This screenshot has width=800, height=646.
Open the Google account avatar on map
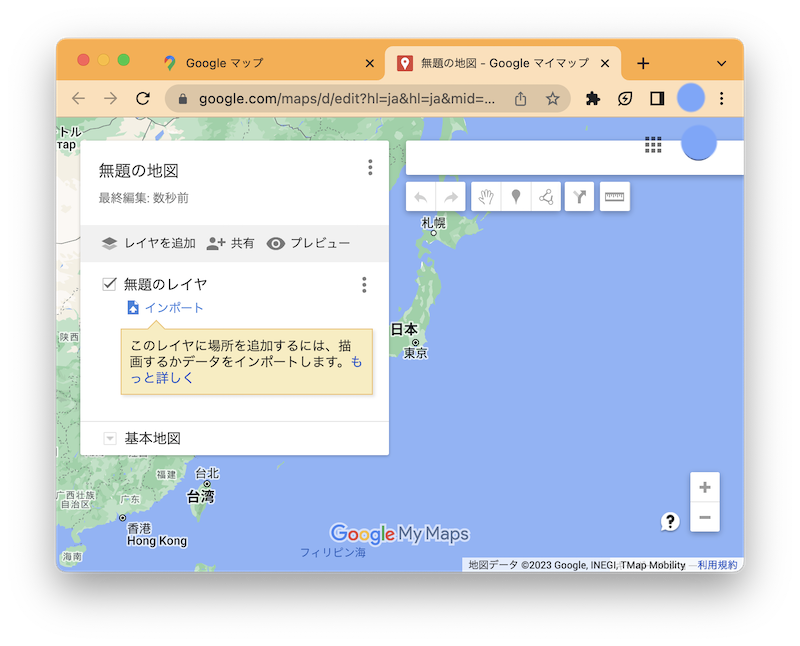tap(698, 142)
